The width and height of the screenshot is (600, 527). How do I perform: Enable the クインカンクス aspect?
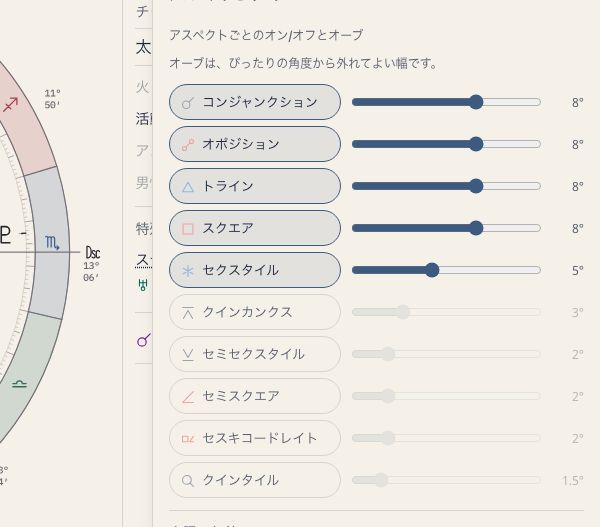tap(255, 312)
